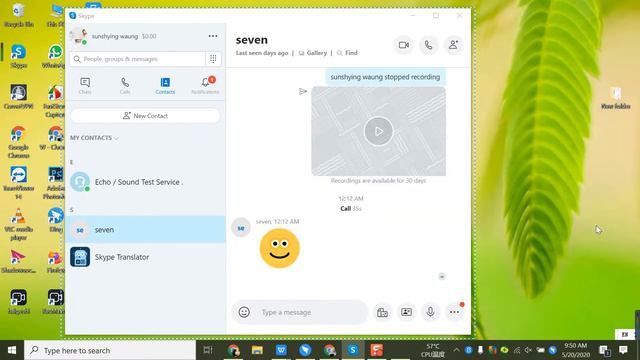Screen dimensions: 640x360
Task: Open the emoji picker
Action: pyautogui.click(x=244, y=312)
